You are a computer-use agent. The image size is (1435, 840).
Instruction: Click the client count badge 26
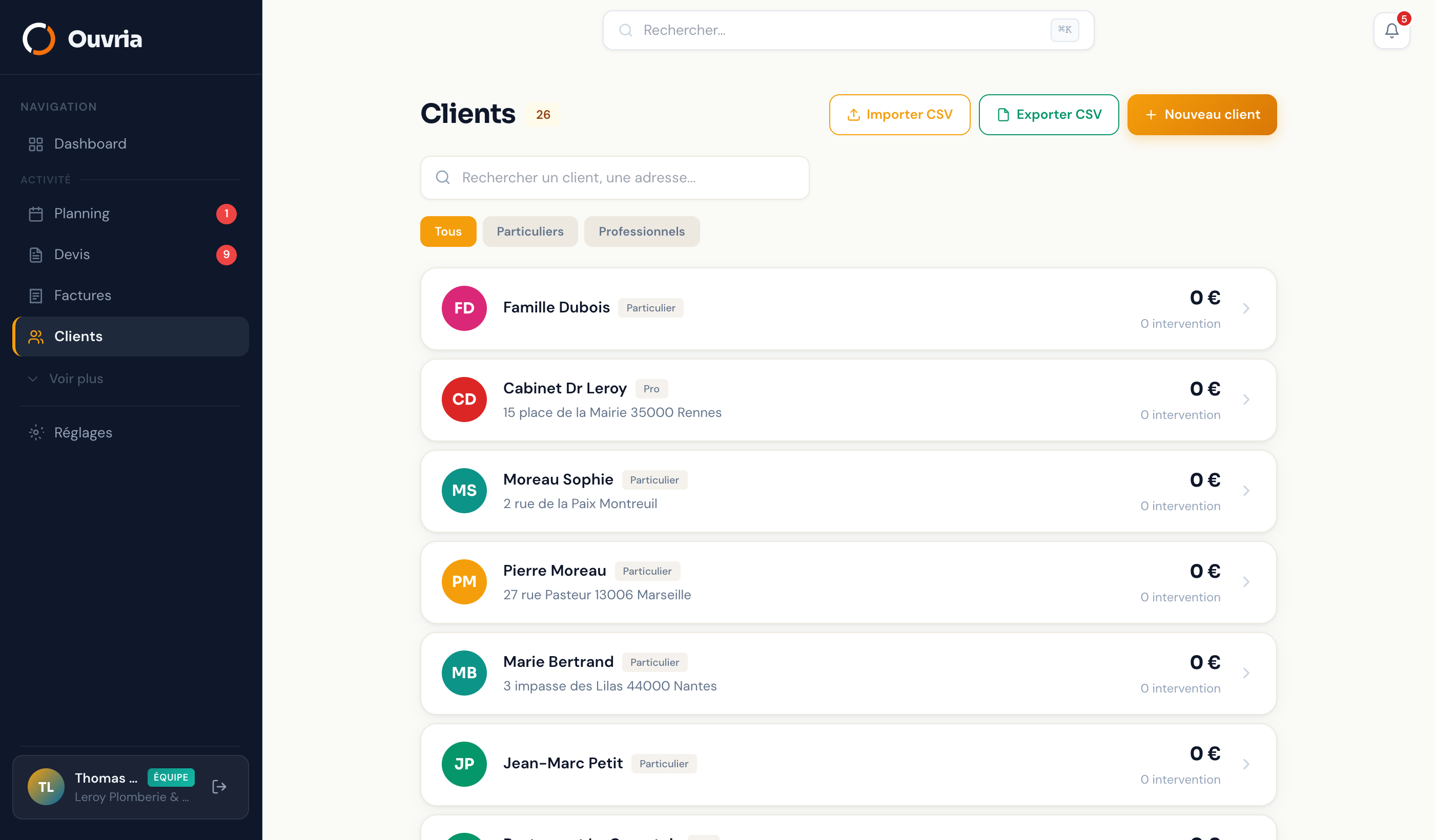click(x=543, y=115)
